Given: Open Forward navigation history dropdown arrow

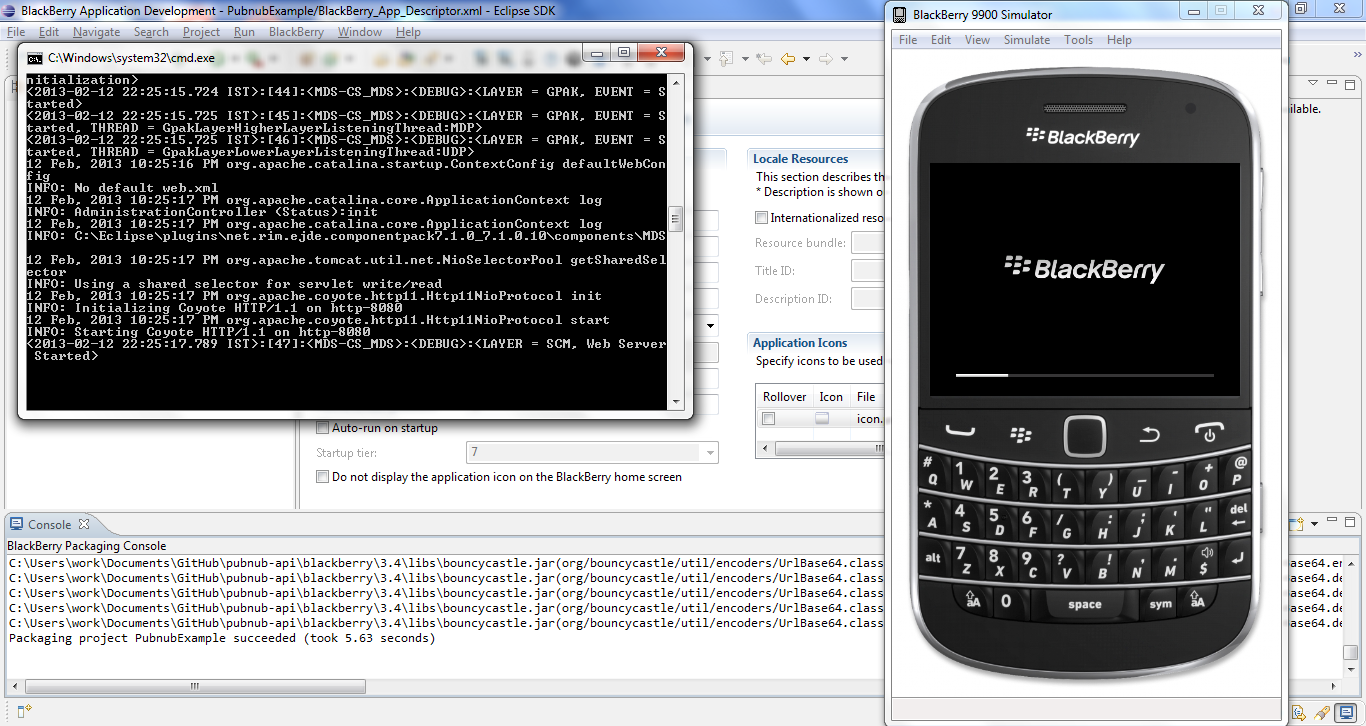Looking at the screenshot, I should (x=843, y=59).
